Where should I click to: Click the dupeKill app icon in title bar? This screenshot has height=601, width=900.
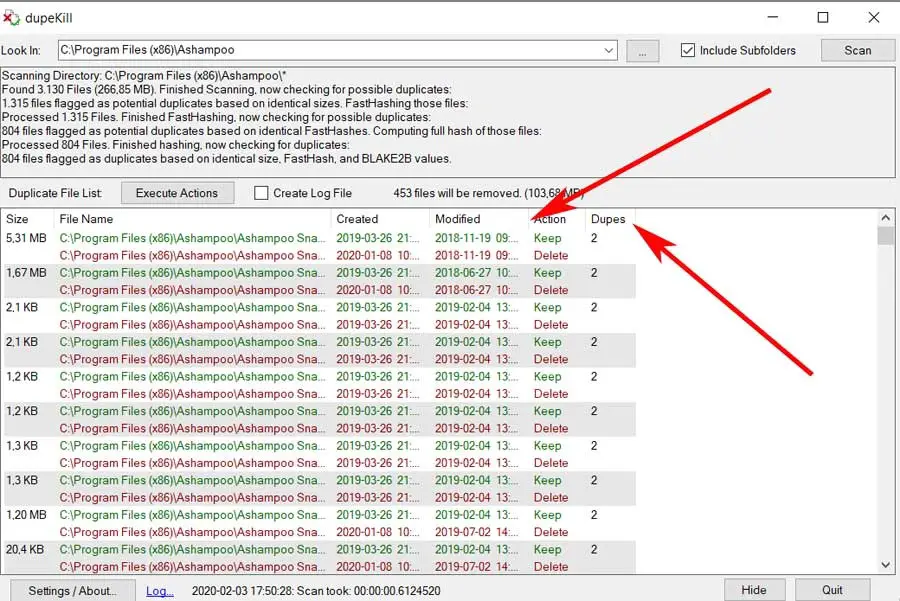coord(11,18)
